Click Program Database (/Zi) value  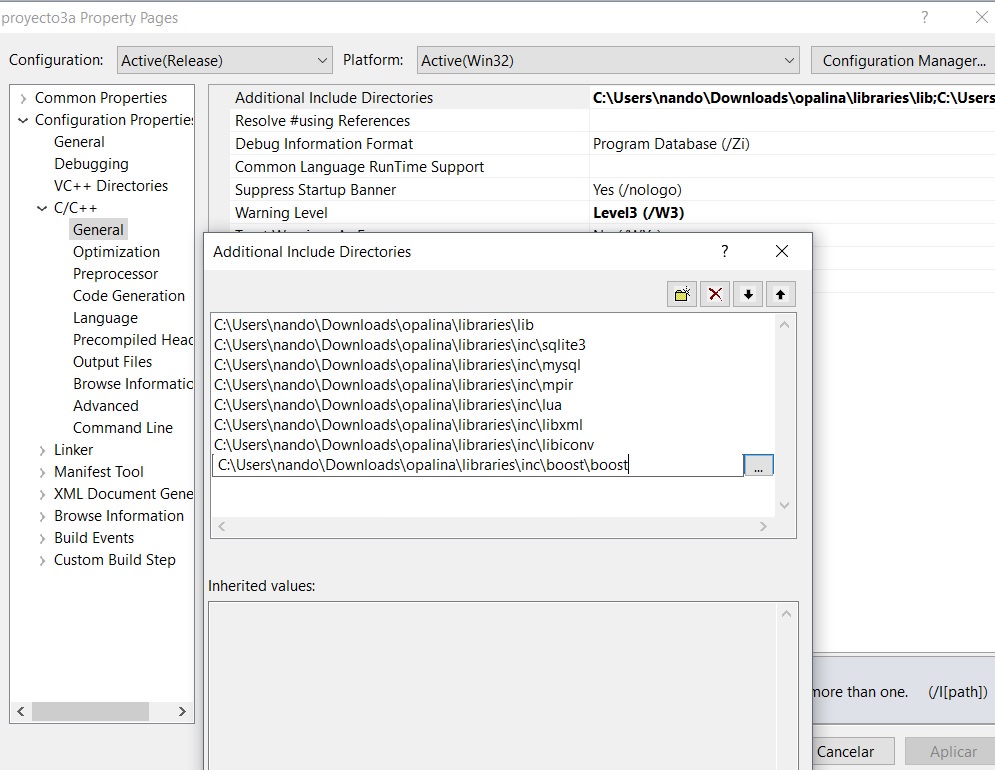pyautogui.click(x=671, y=144)
